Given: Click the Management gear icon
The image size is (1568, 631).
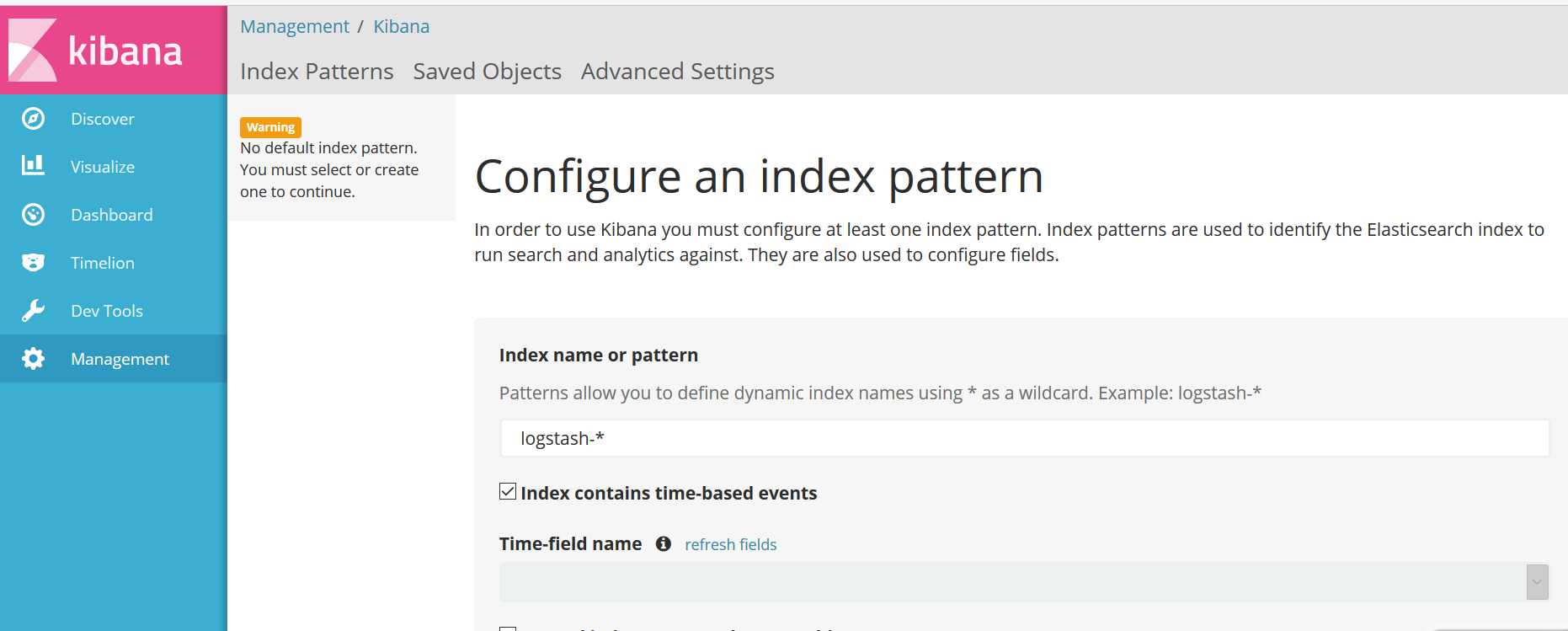Looking at the screenshot, I should click(33, 359).
